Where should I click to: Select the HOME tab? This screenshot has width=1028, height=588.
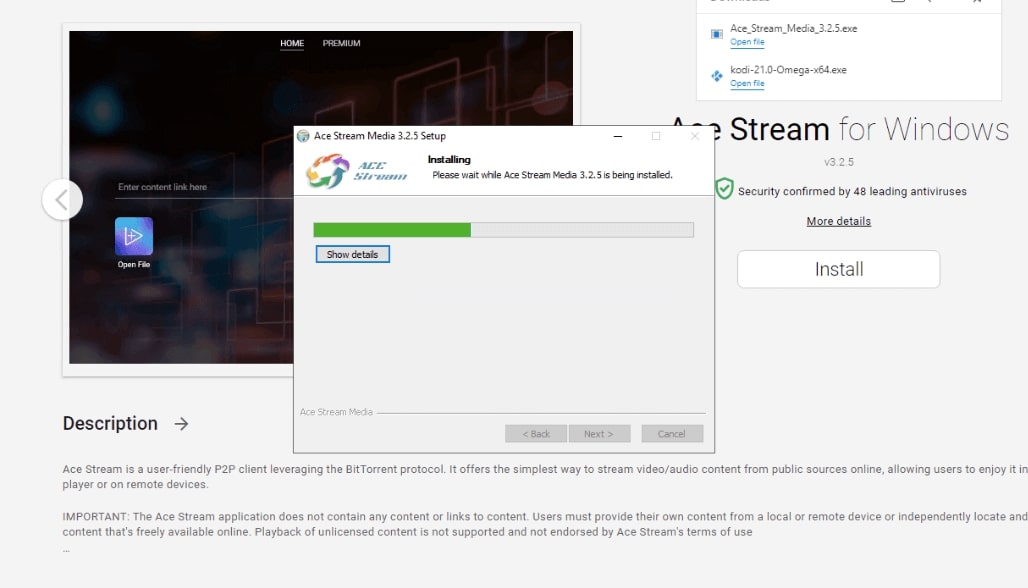[292, 43]
